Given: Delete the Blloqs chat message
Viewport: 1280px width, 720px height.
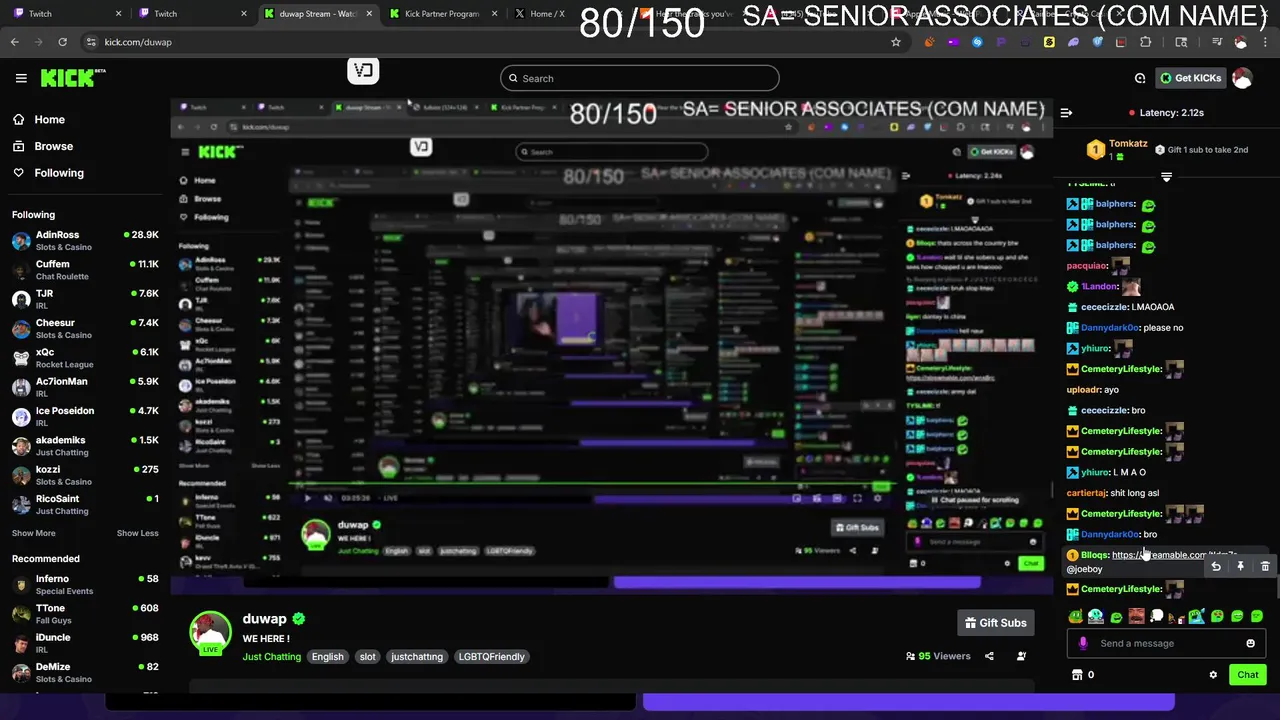Looking at the screenshot, I should pos(1265,566).
